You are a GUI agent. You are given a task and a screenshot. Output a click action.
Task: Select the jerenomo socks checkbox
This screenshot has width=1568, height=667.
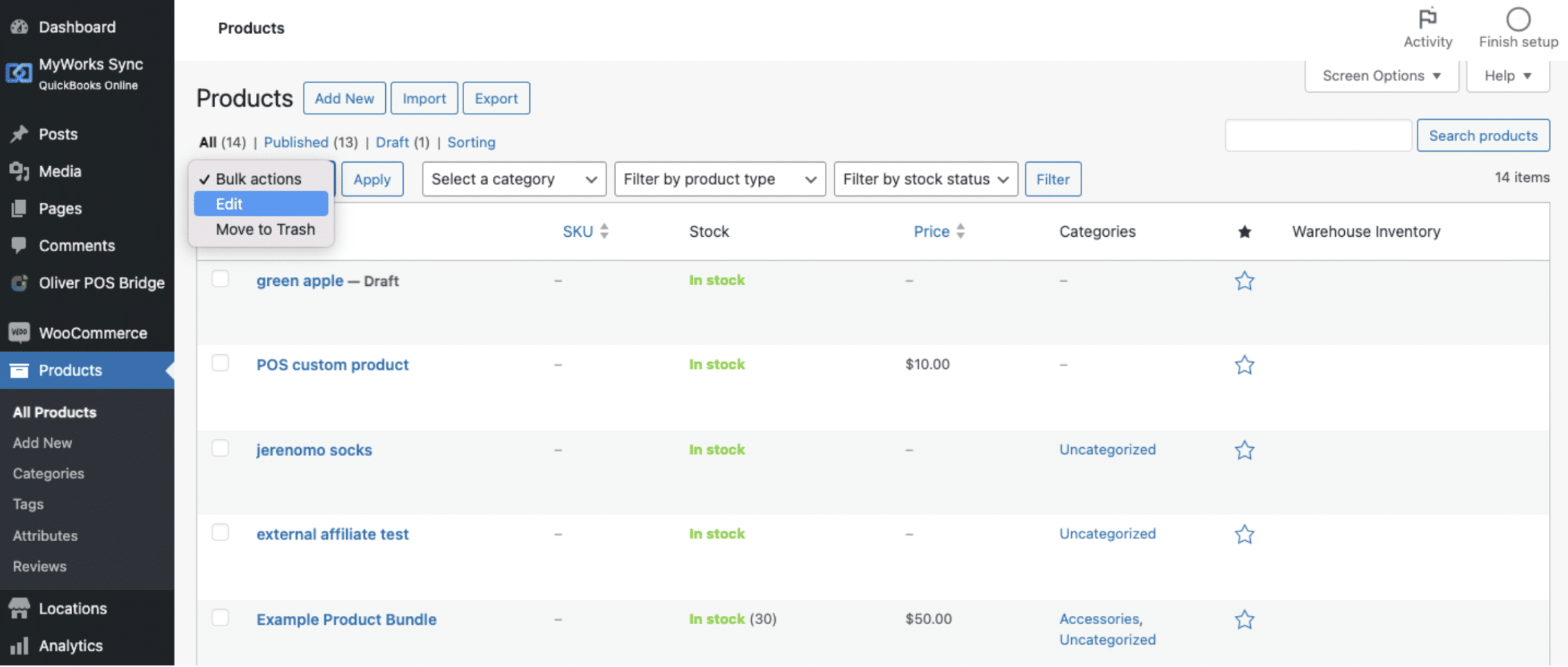click(x=220, y=449)
